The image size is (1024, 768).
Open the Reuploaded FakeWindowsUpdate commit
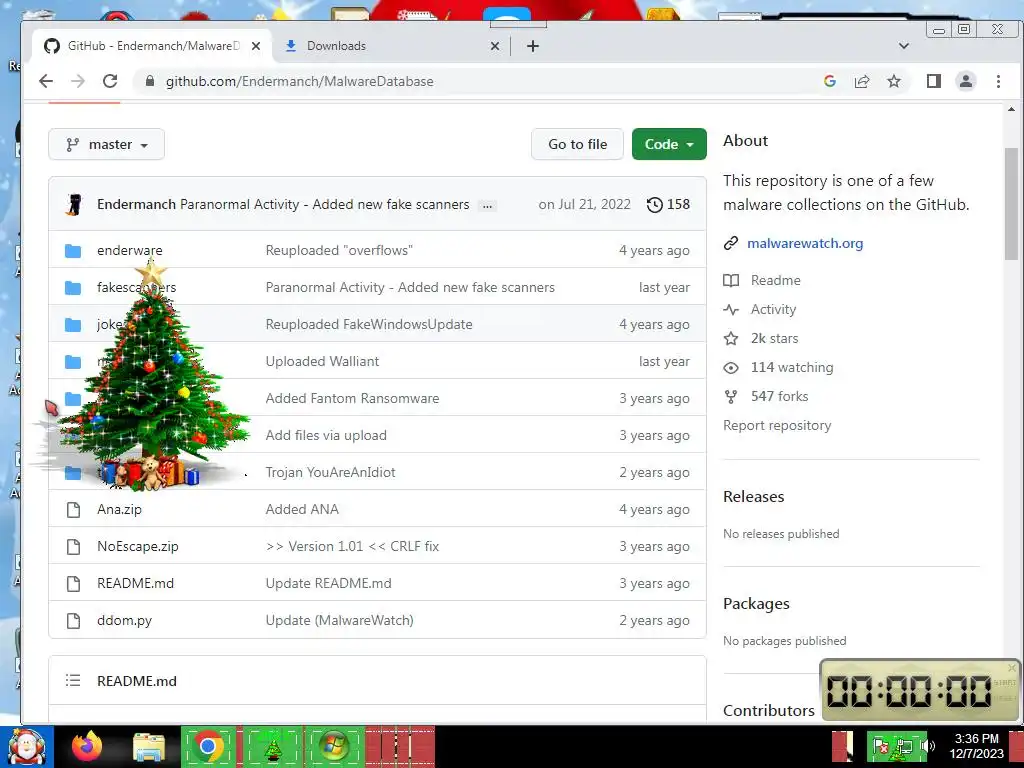point(369,325)
